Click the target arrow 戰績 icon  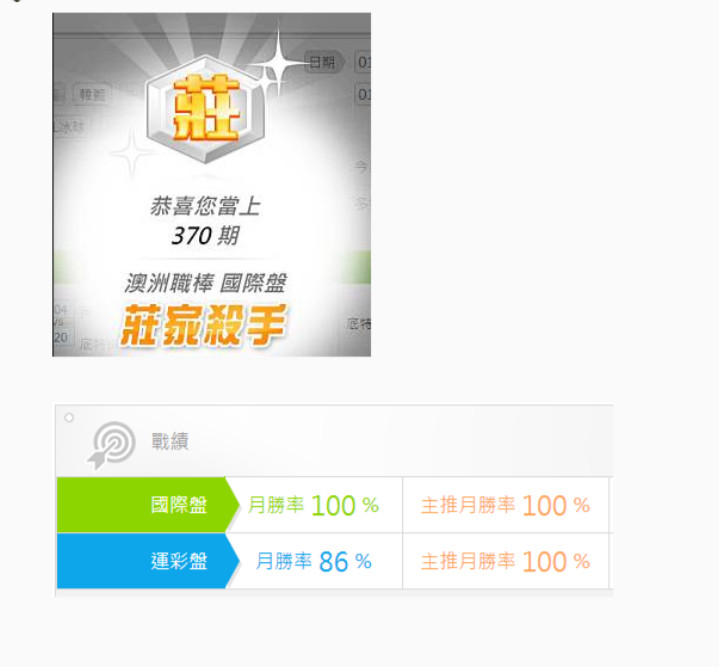(111, 445)
